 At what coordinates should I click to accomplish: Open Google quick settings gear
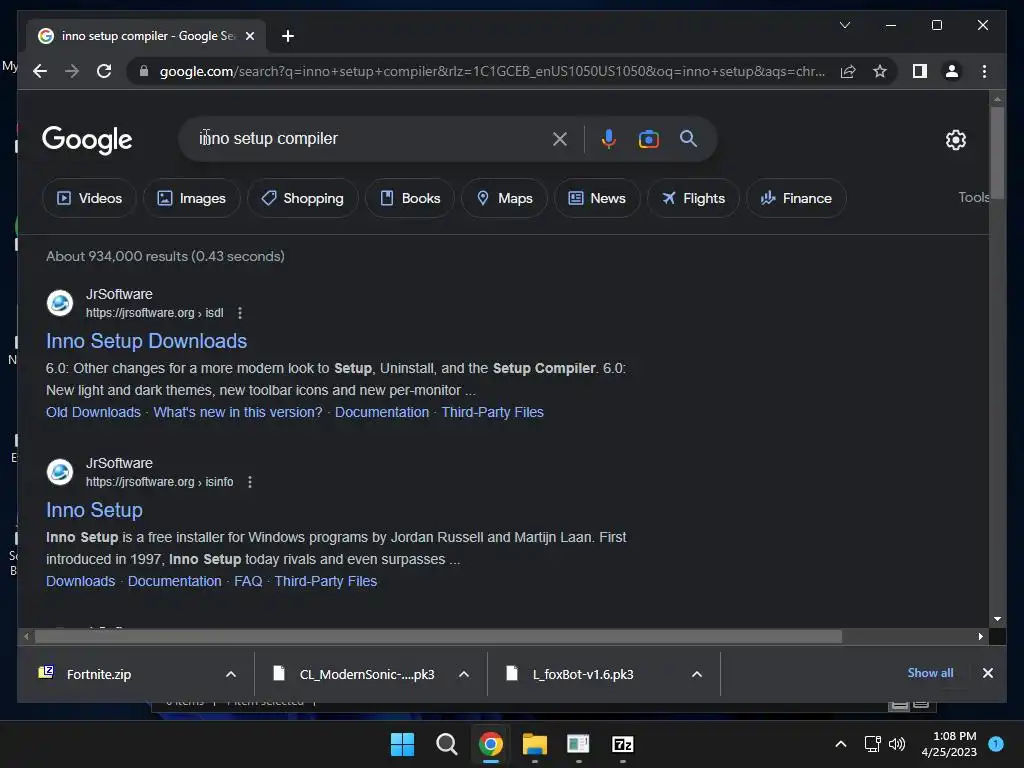coord(955,139)
